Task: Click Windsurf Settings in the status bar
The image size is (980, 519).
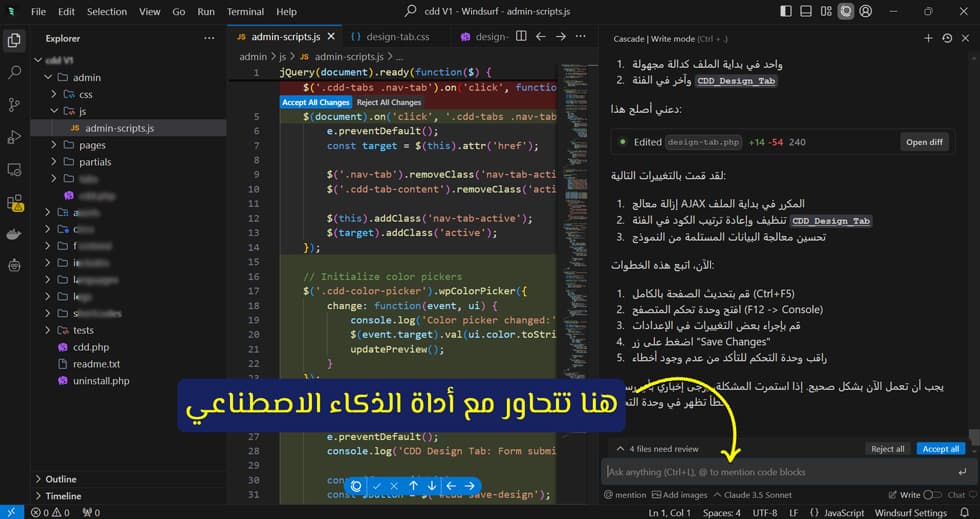Action: tap(911, 513)
